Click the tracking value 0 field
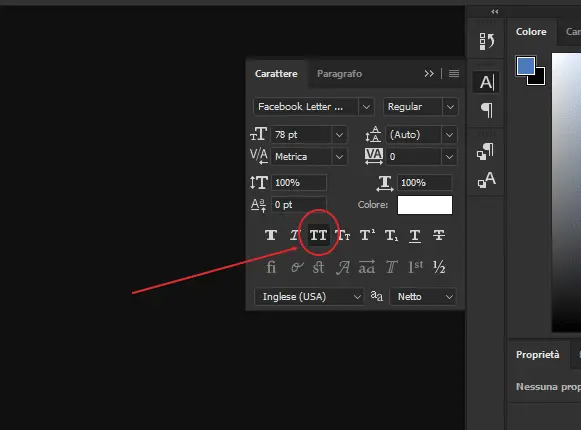This screenshot has width=581, height=430. tap(414, 157)
